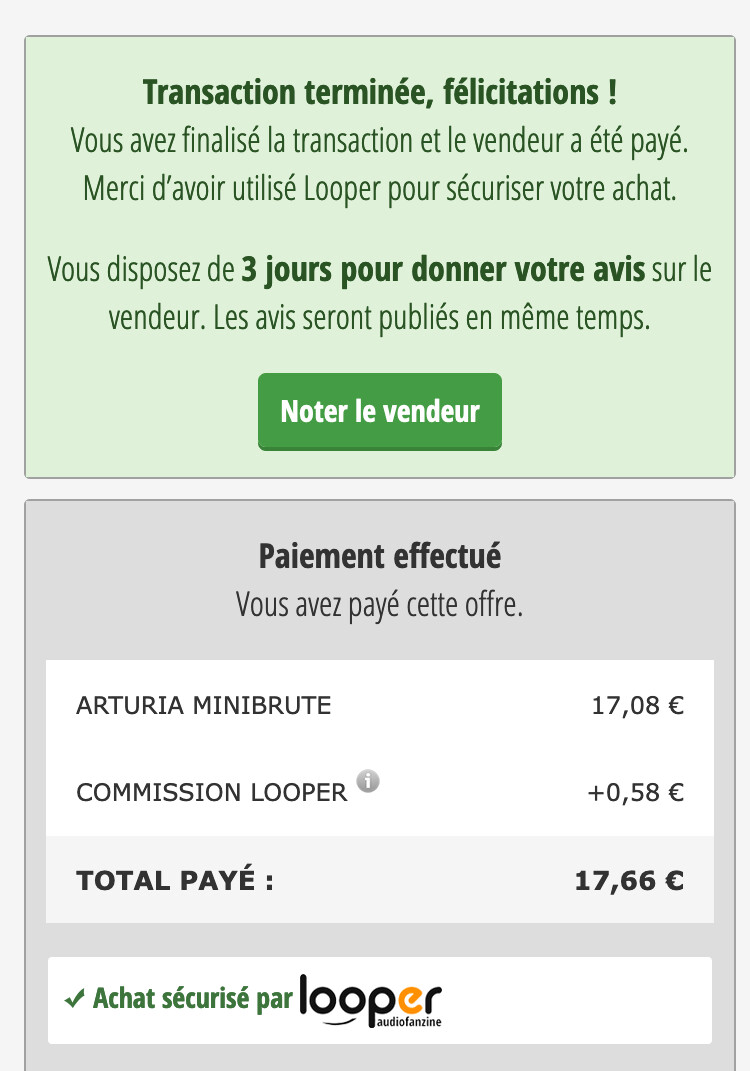Click the green secured-purchase checkmark icon
Screen dimensions: 750x1071
click(73, 998)
